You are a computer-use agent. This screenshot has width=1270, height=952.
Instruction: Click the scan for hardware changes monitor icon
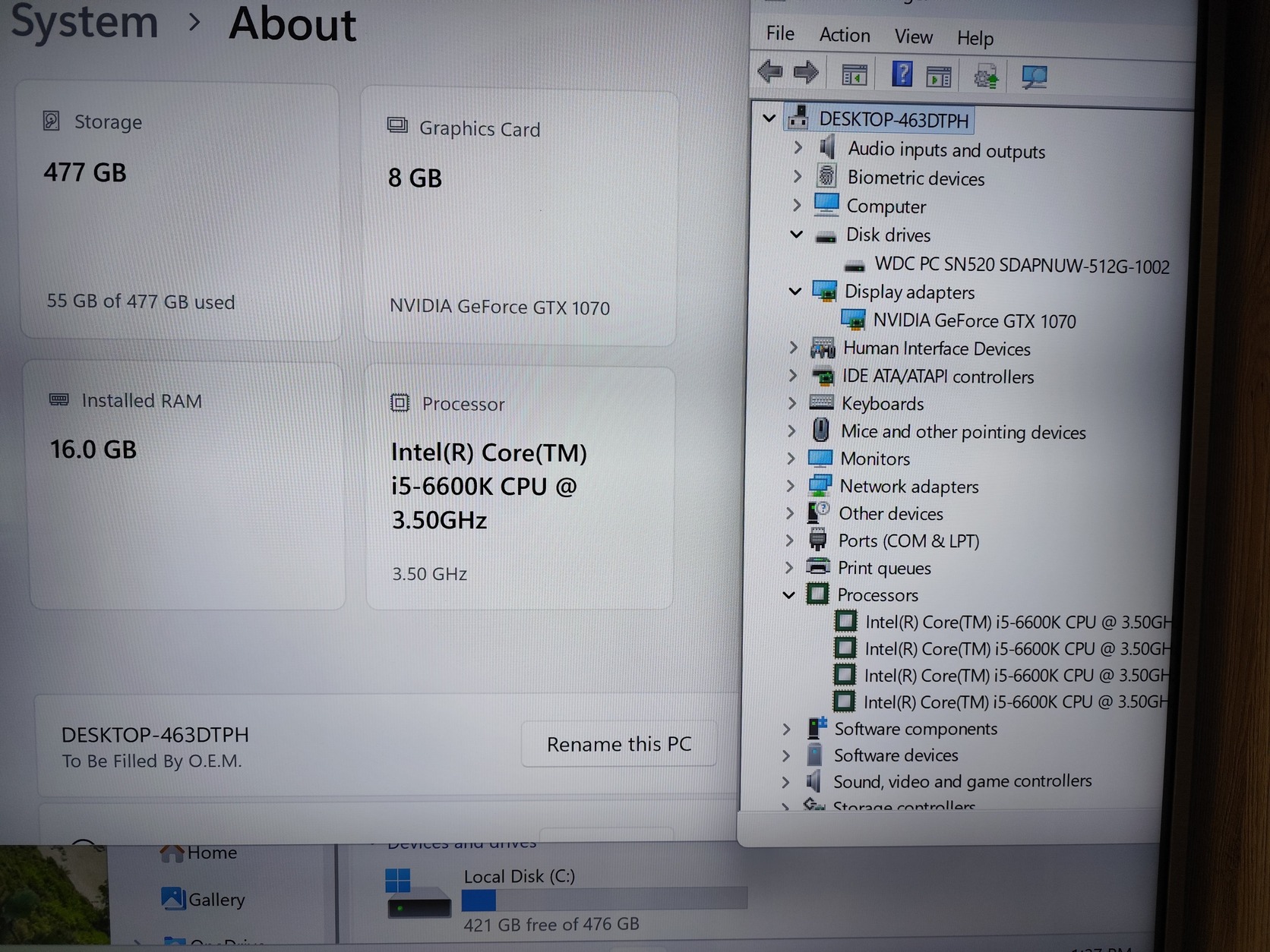coord(1034,77)
